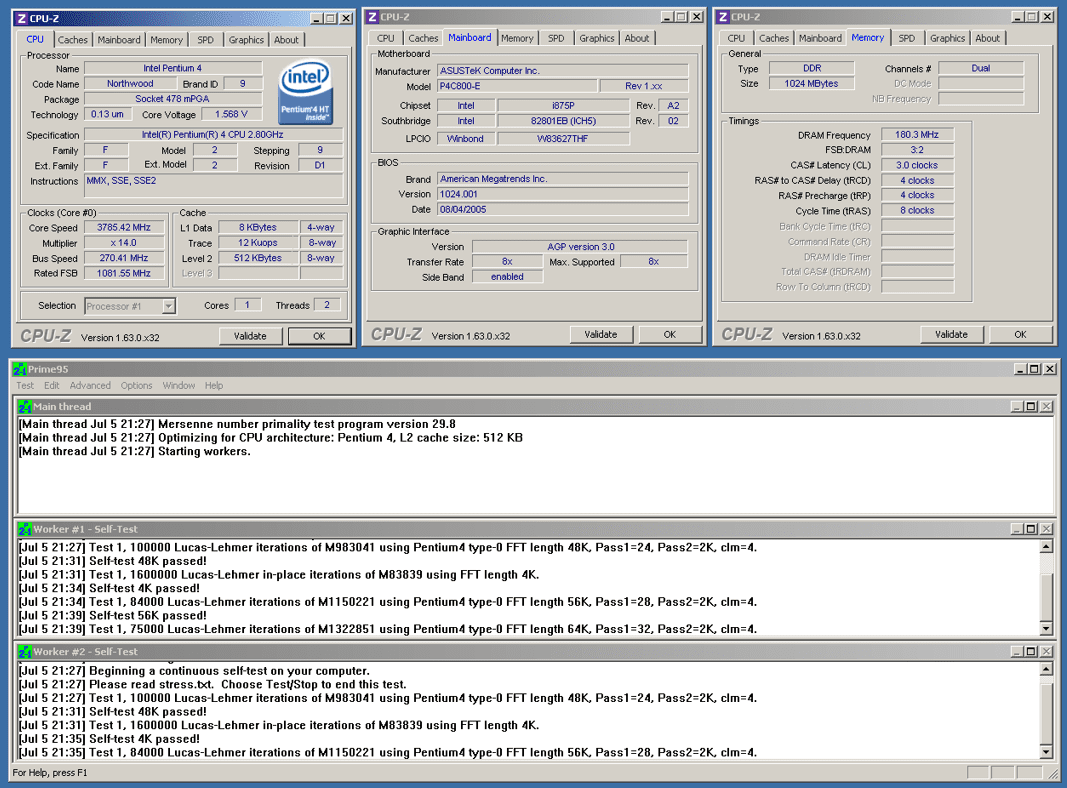Click the Core Voltage 1.568 V value
The width and height of the screenshot is (1067, 788).
(x=231, y=114)
